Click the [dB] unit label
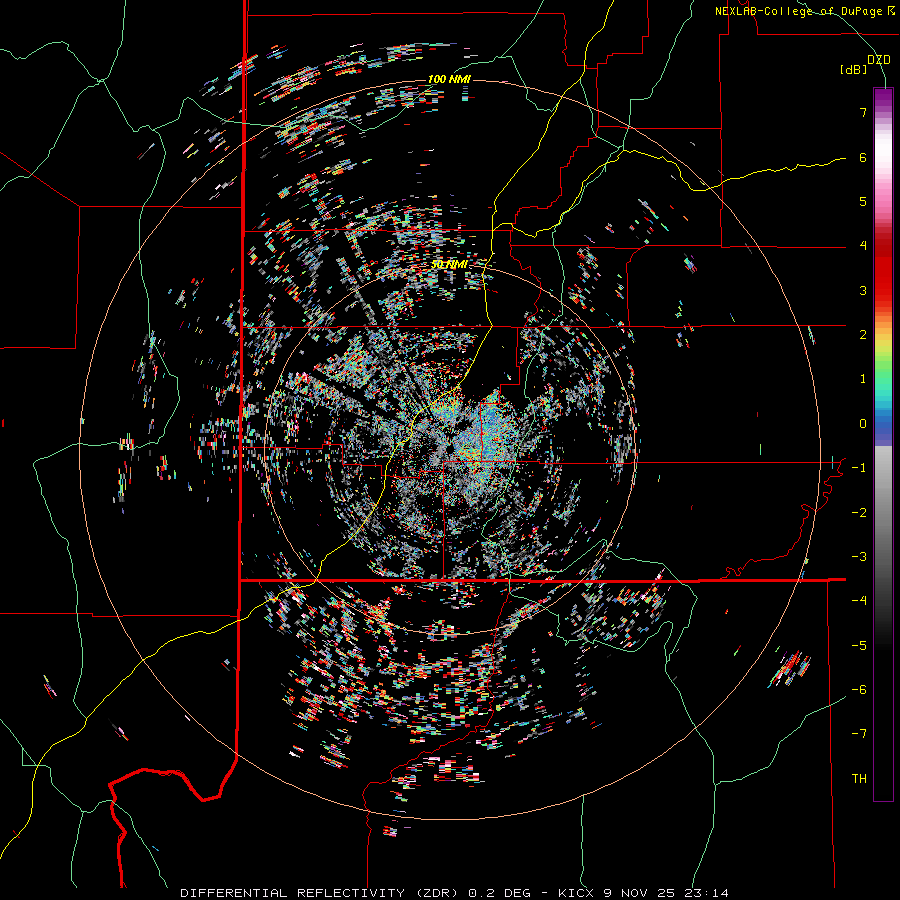The width and height of the screenshot is (900, 900). coord(853,70)
